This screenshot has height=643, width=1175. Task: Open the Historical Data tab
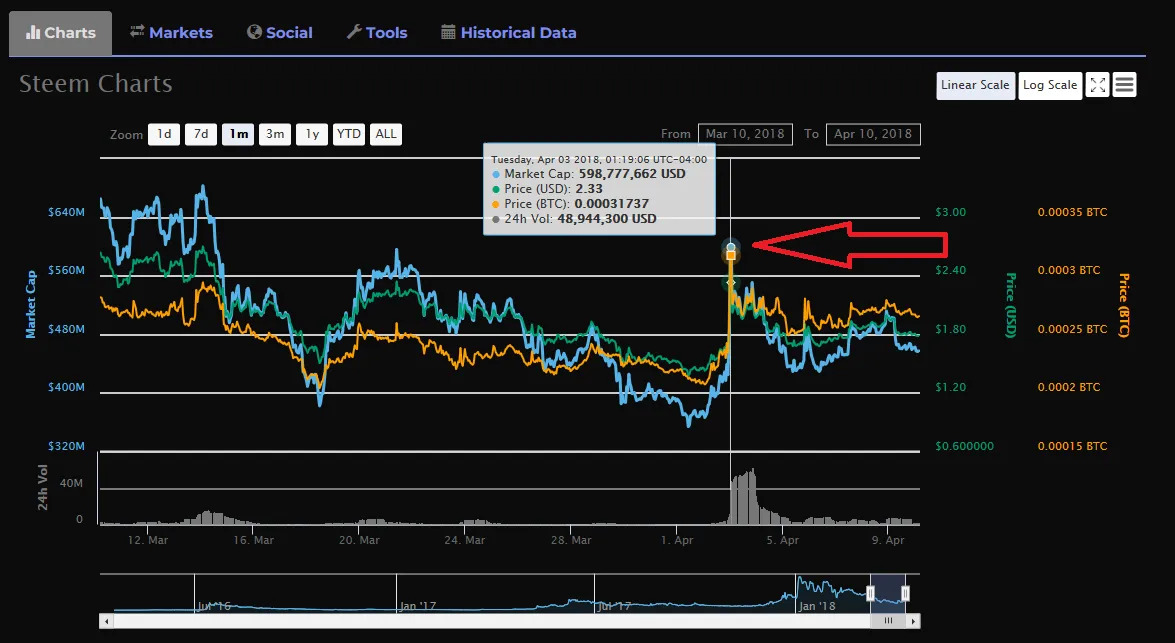(509, 33)
